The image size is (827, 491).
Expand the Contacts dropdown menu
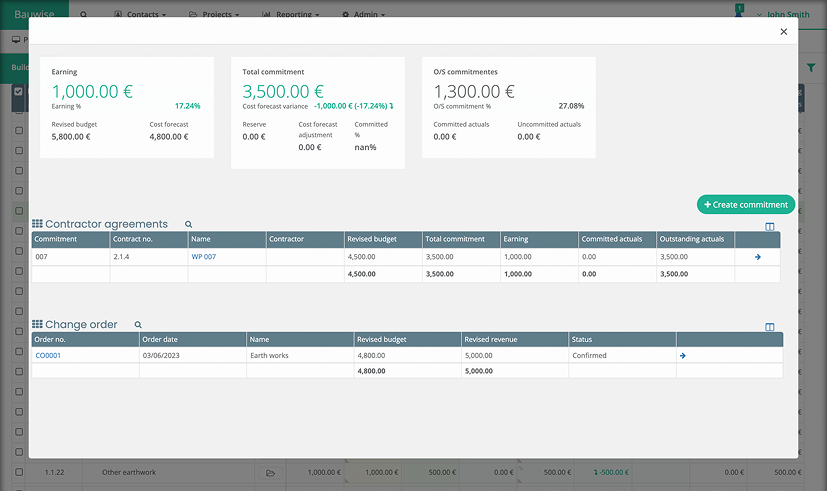pyautogui.click(x=140, y=15)
